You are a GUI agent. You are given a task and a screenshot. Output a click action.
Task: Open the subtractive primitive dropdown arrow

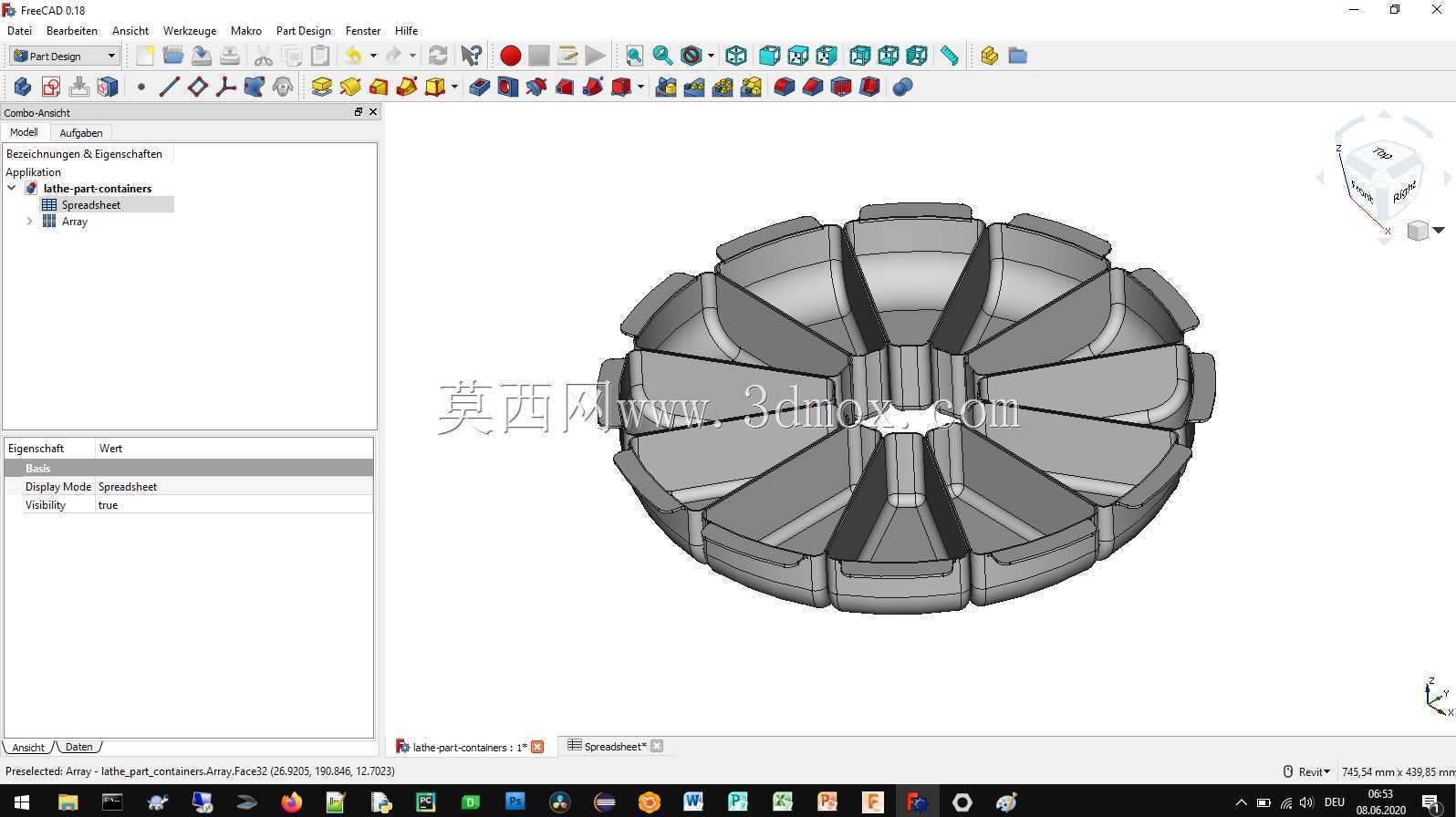point(640,87)
